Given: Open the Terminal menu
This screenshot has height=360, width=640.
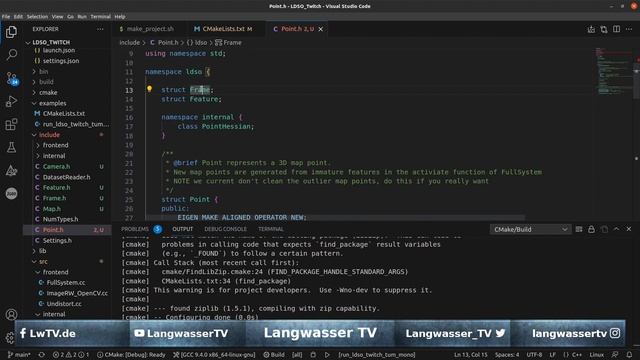Looking at the screenshot, I should coord(100,17).
